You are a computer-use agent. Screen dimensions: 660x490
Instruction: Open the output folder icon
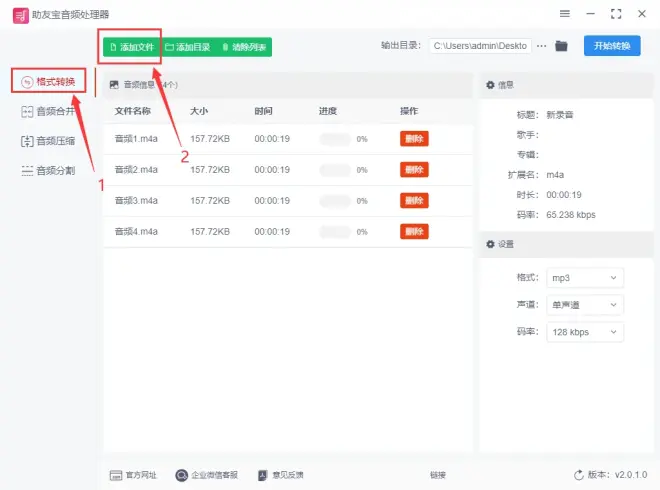(561, 46)
